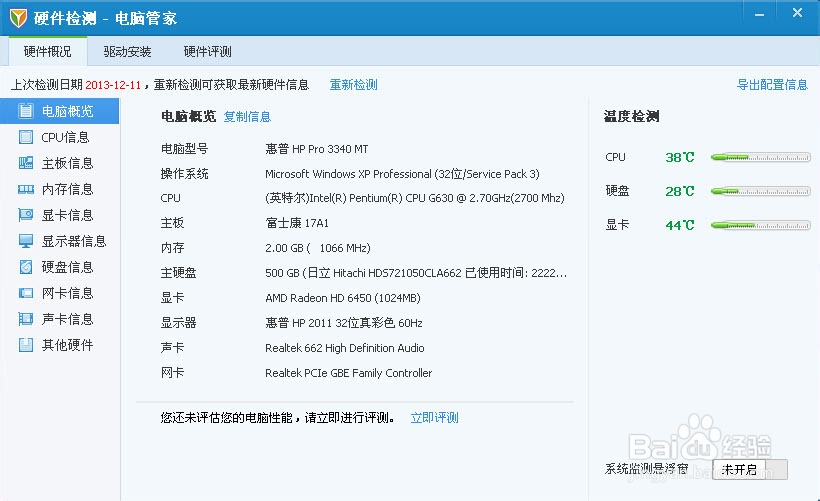Click the date 2013-12-11
820x501 pixels.
[113, 85]
